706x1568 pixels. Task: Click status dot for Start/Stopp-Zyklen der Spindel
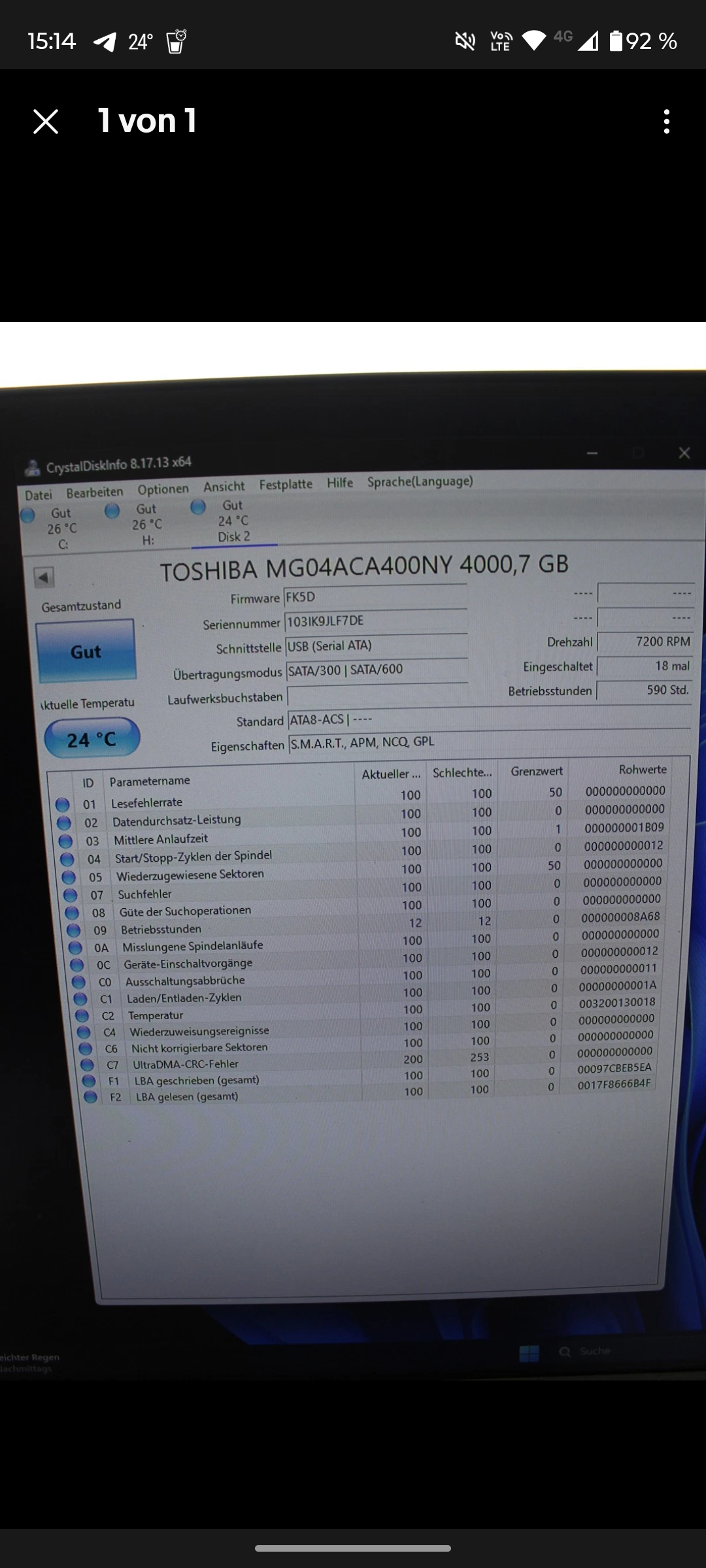click(67, 858)
